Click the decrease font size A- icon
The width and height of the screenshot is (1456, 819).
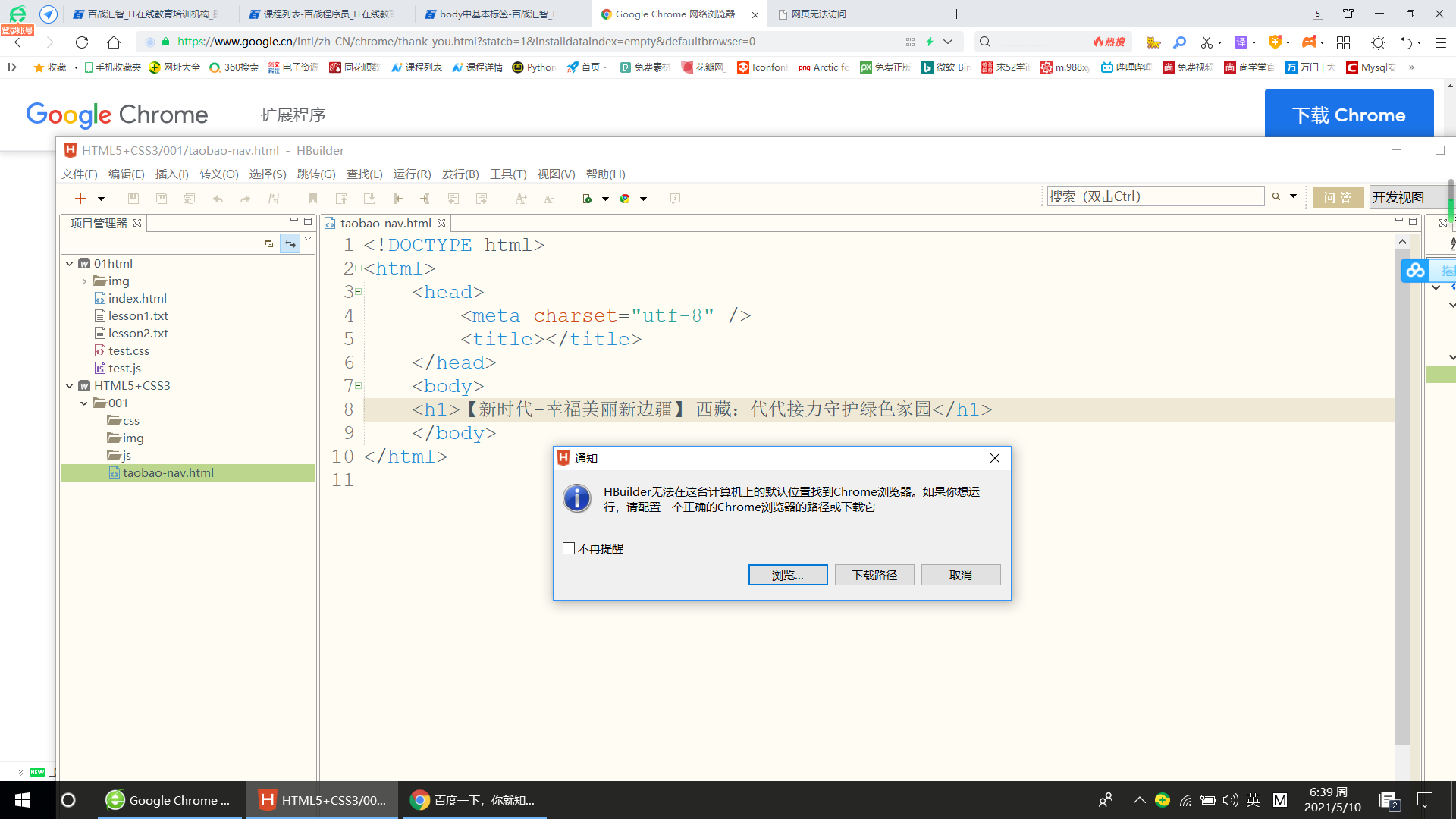549,199
